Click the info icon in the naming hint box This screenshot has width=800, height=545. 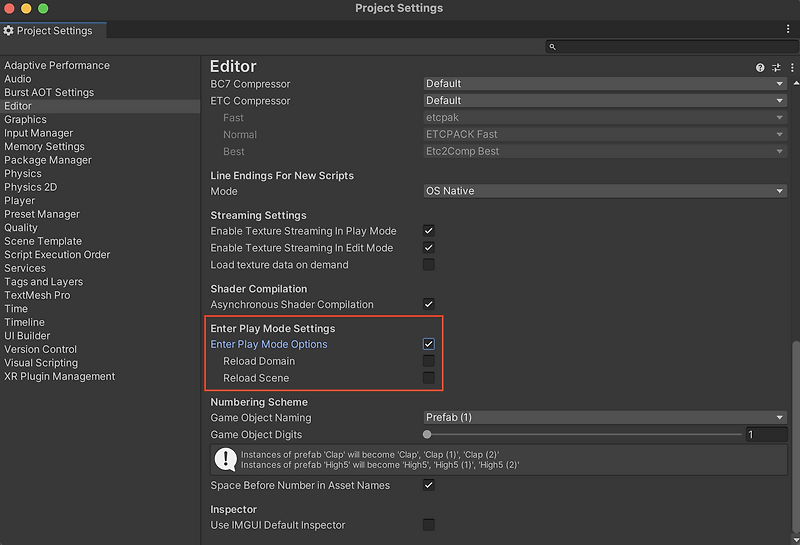(x=226, y=460)
